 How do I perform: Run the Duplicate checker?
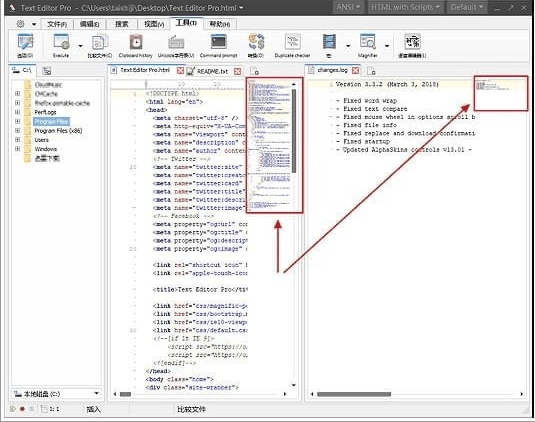coord(292,45)
